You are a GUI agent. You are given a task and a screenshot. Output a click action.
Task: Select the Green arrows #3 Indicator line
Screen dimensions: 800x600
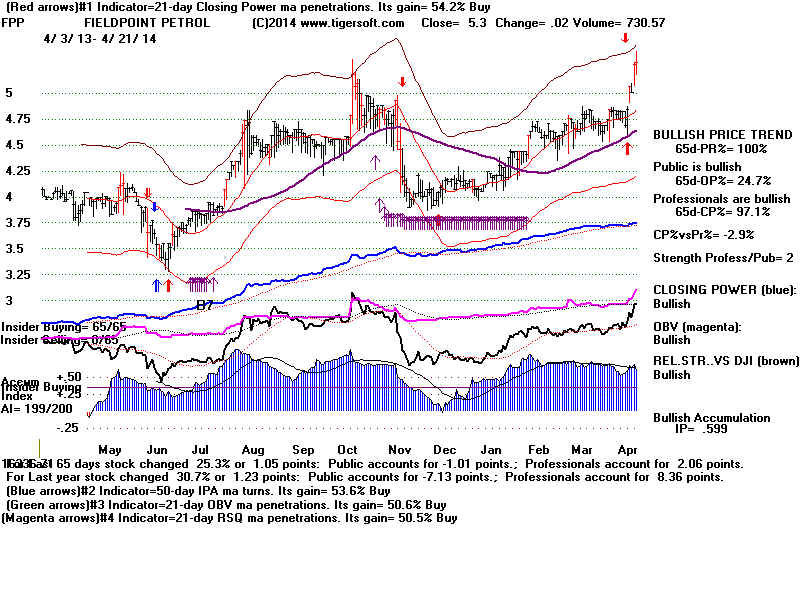(x=226, y=505)
